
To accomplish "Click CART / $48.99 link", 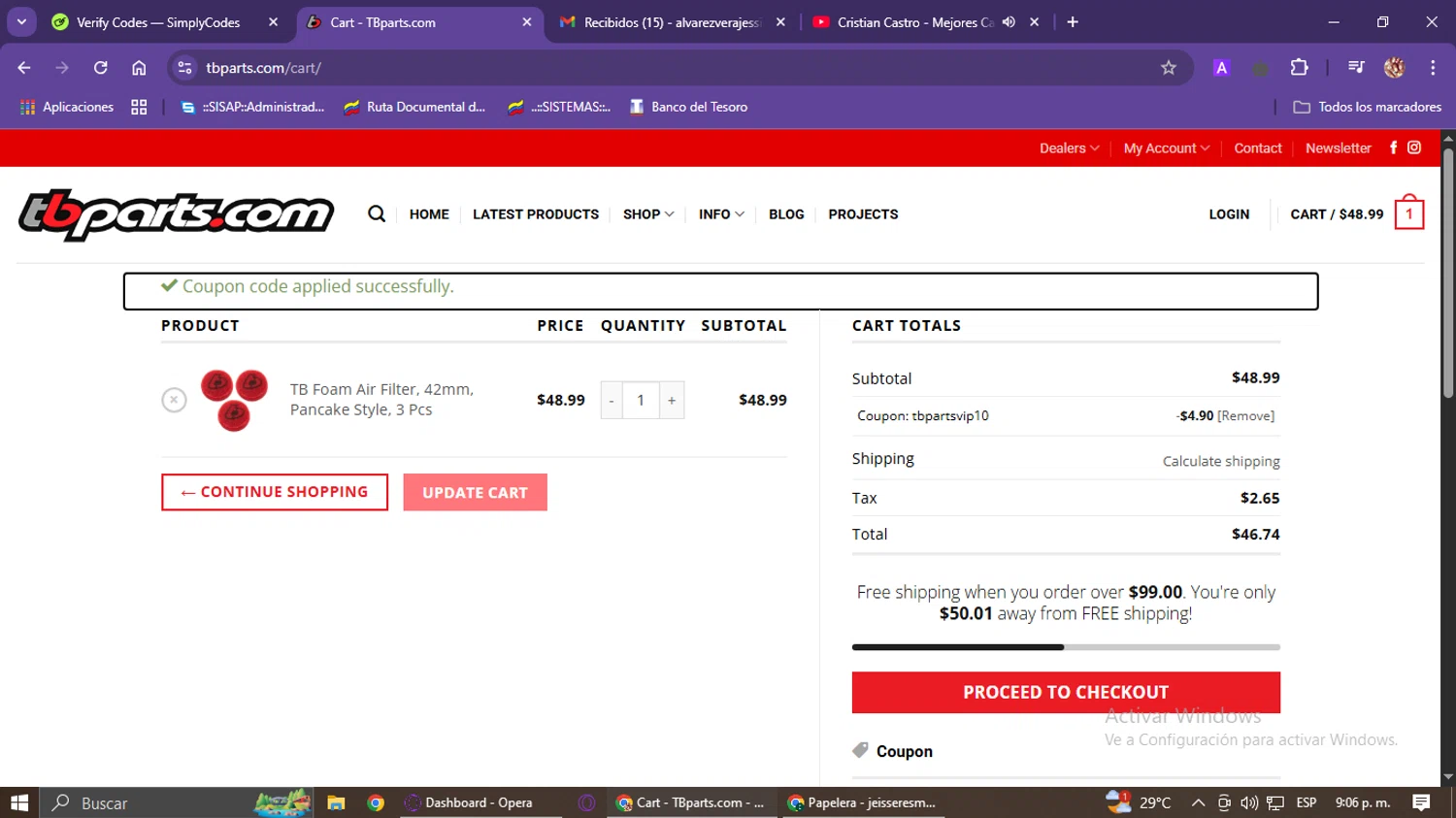I will 1337,214.
